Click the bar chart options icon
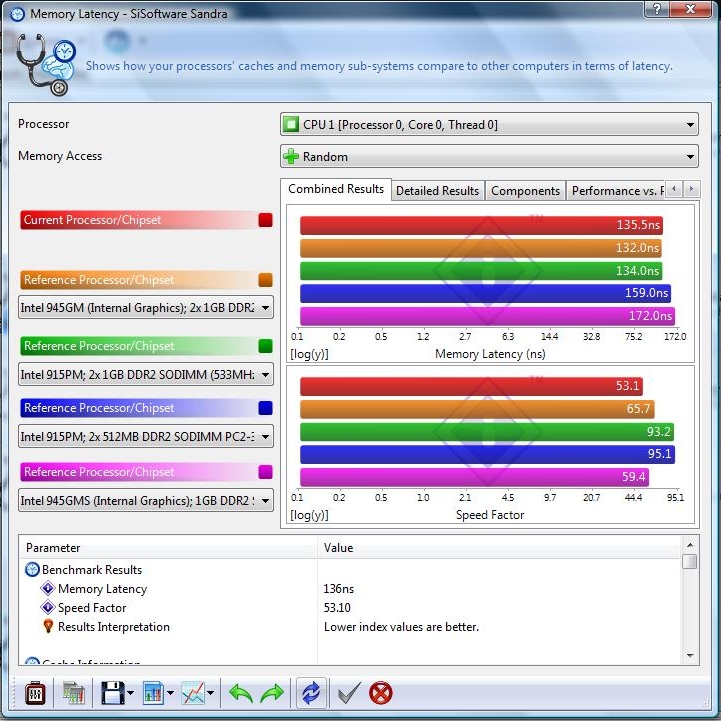Viewport: 721px width, 721px height. pos(153,693)
